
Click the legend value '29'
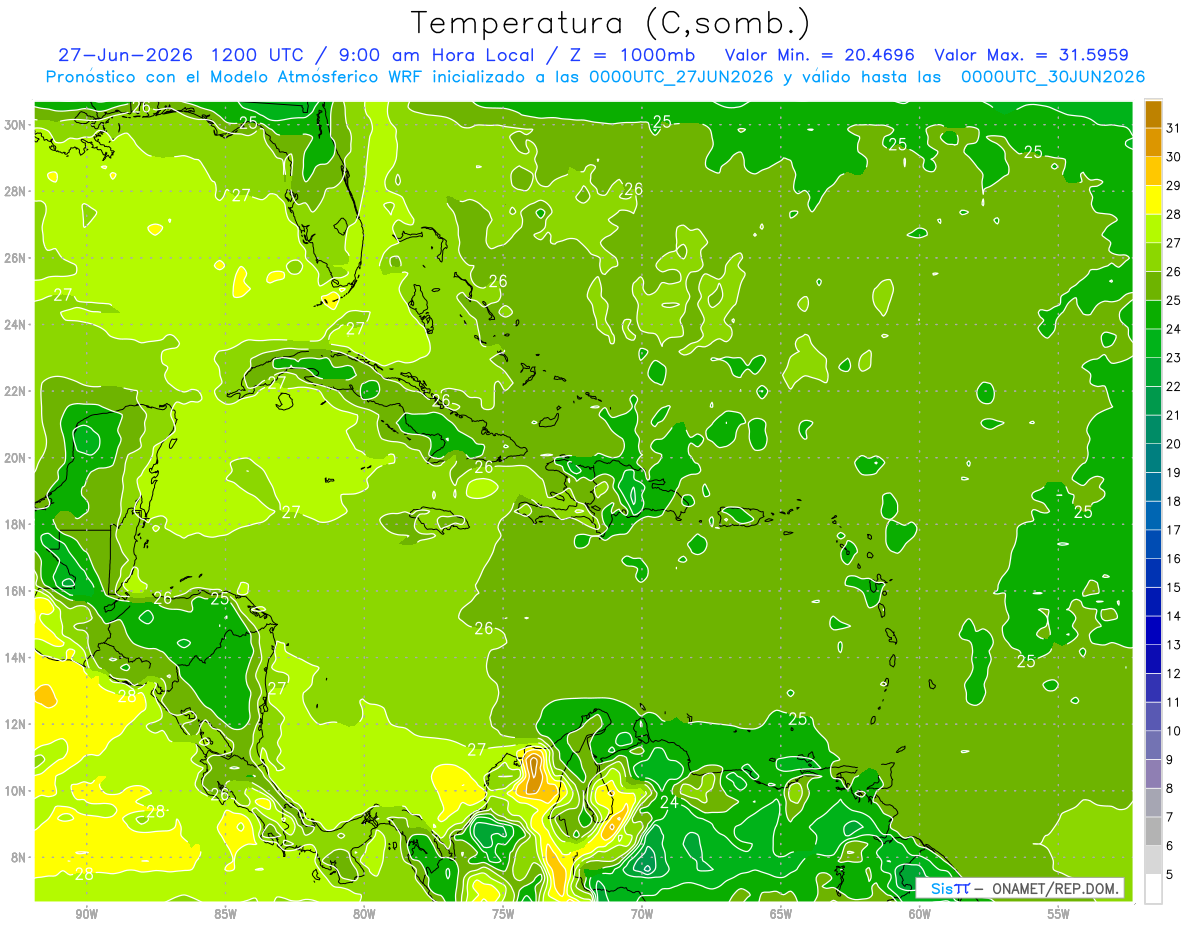[1174, 185]
